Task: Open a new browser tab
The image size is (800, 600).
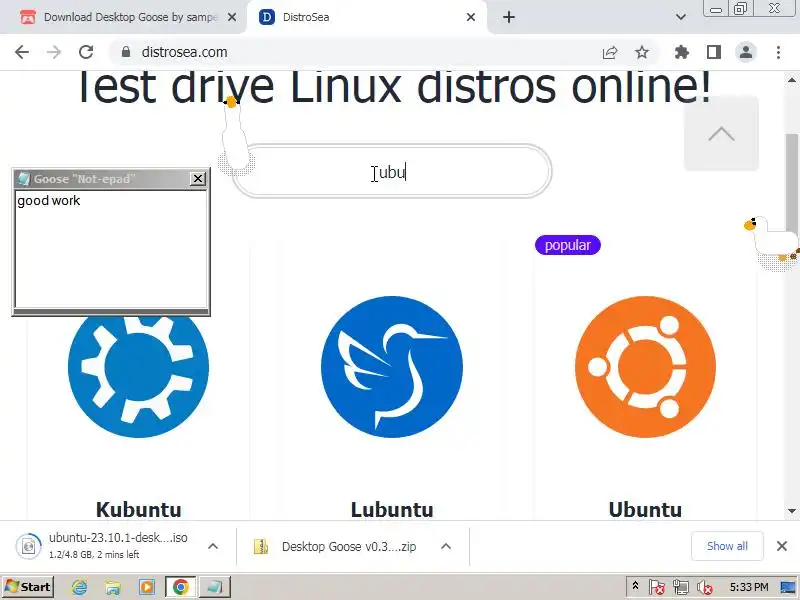Action: pos(509,17)
